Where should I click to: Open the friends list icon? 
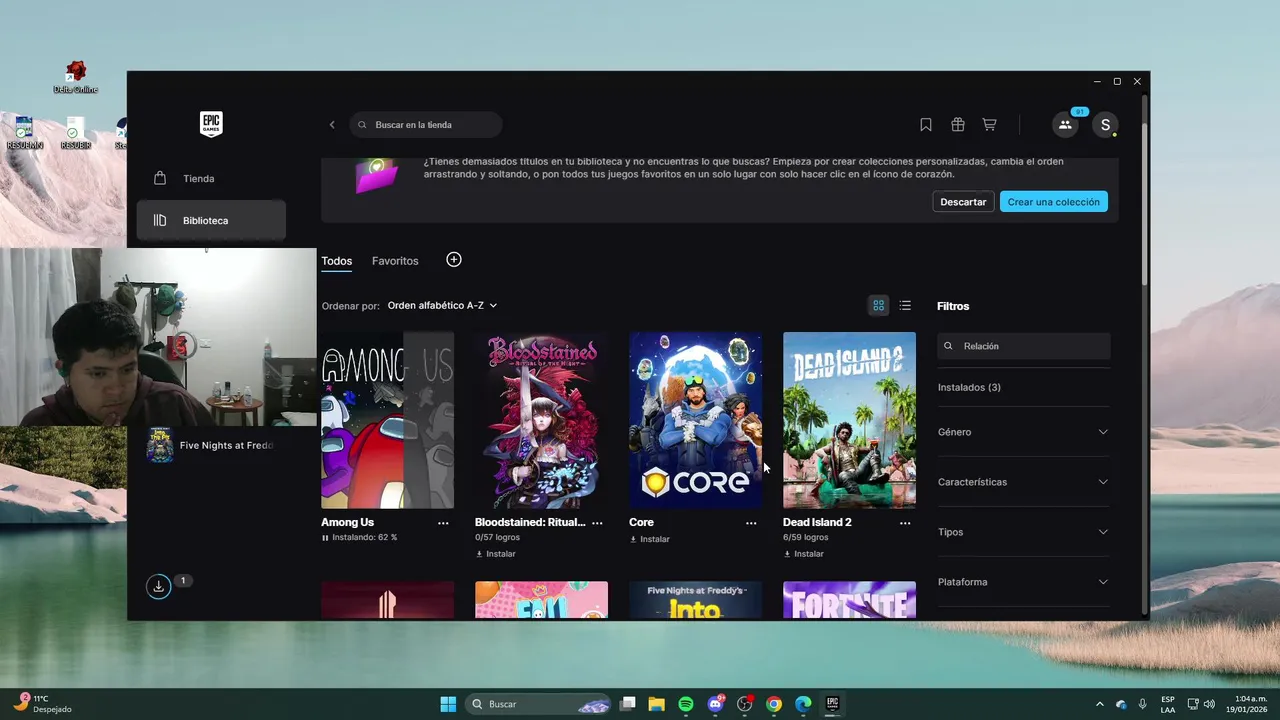1065,125
